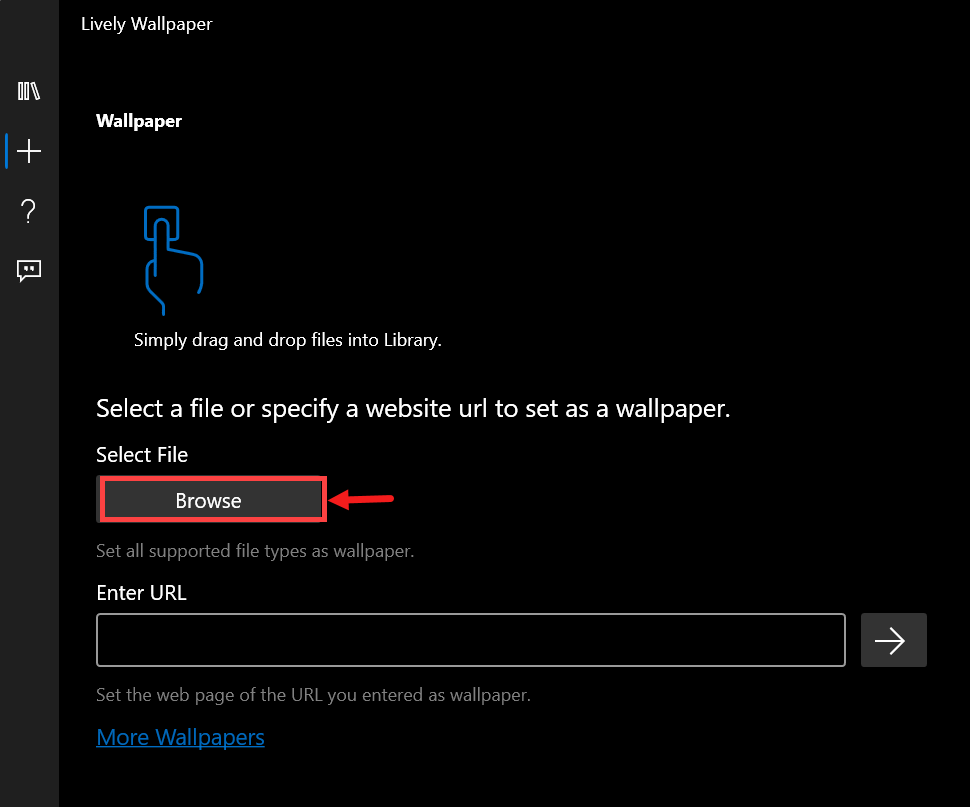Image resolution: width=970 pixels, height=807 pixels.
Task: Click the 'Select File' label
Action: (142, 455)
